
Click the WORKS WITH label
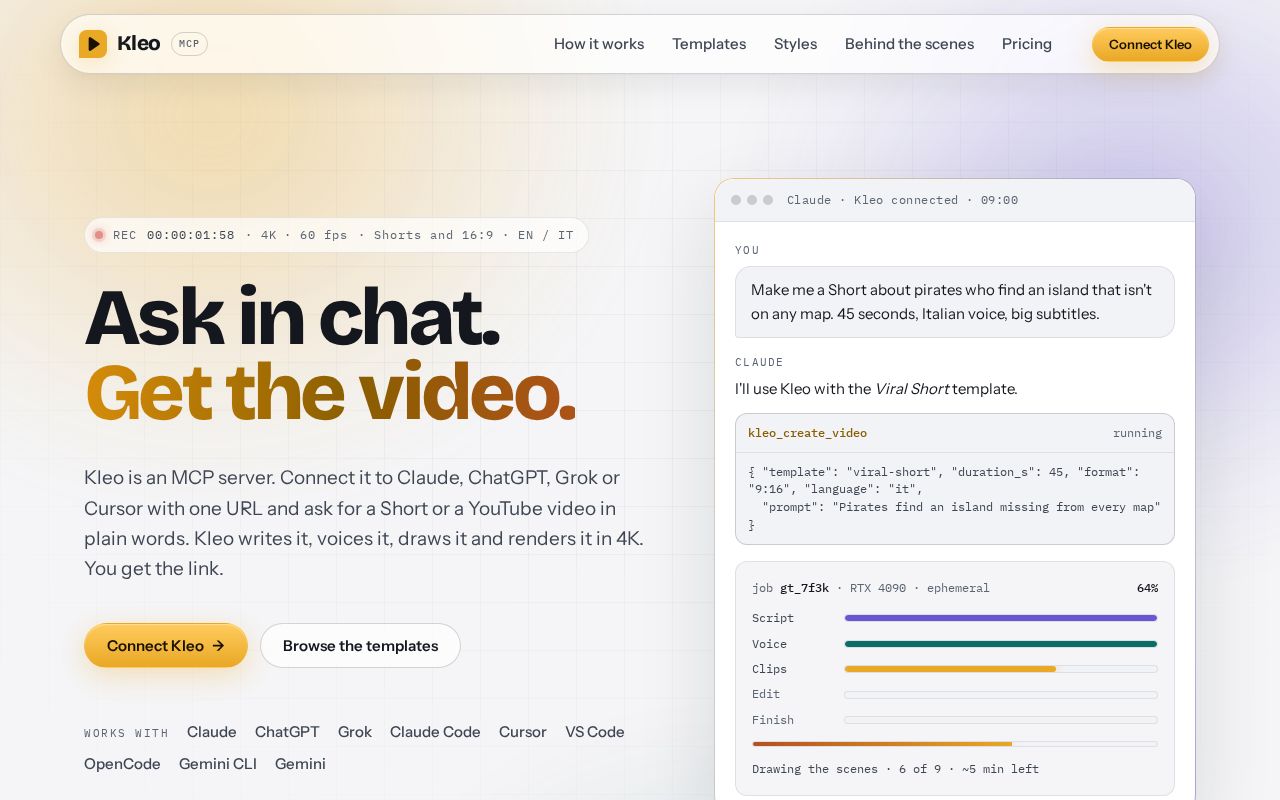[126, 733]
